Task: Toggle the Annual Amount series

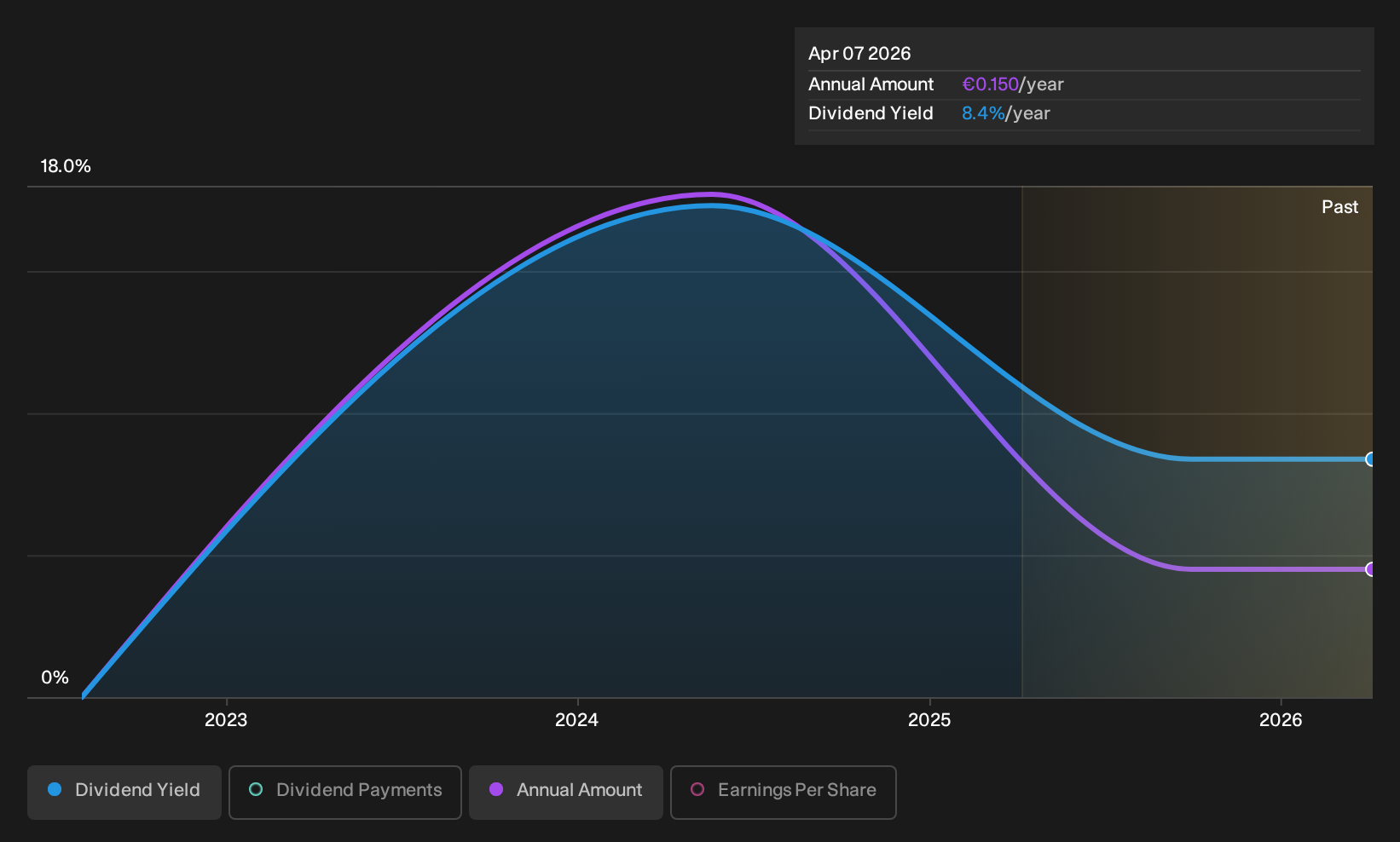Action: tap(566, 793)
